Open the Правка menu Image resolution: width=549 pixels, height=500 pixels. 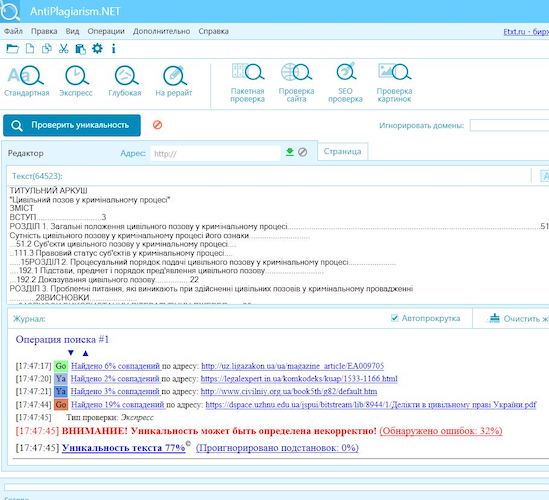(44, 31)
